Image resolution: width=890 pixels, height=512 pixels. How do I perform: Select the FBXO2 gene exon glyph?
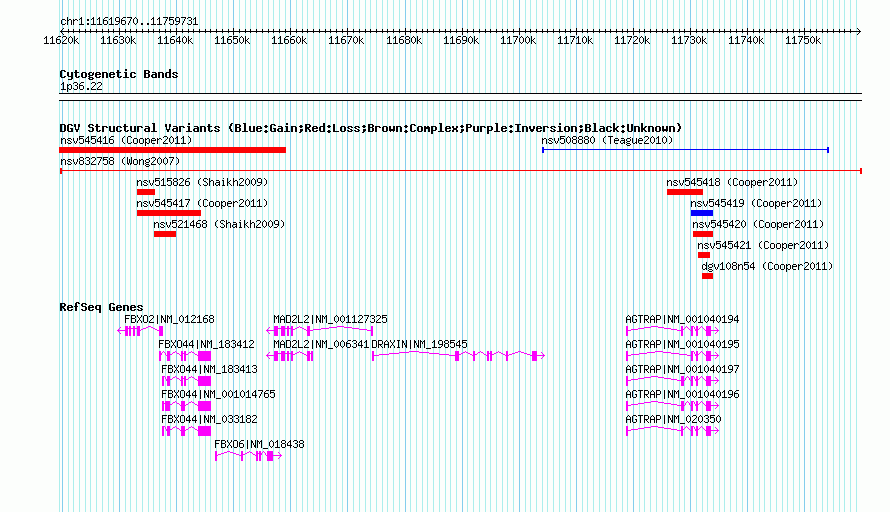click(140, 331)
